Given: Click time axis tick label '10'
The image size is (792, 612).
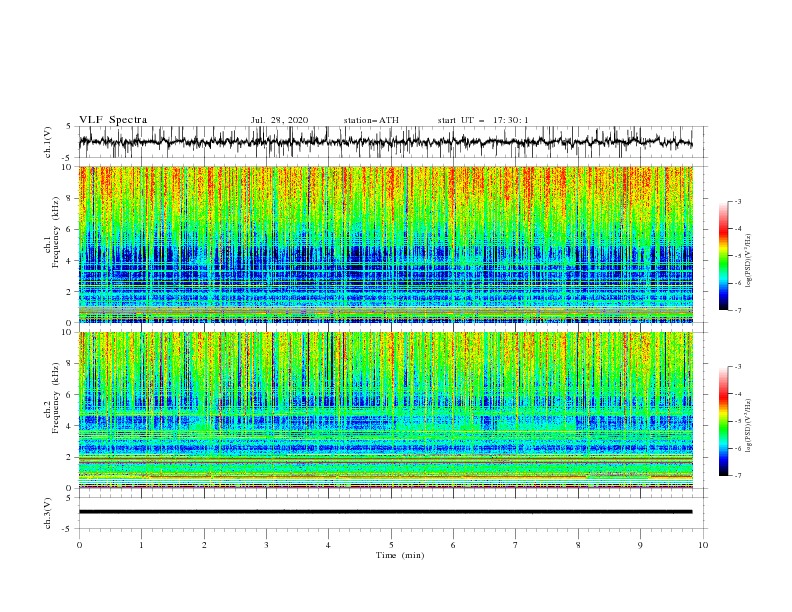Looking at the screenshot, I should tap(703, 545).
